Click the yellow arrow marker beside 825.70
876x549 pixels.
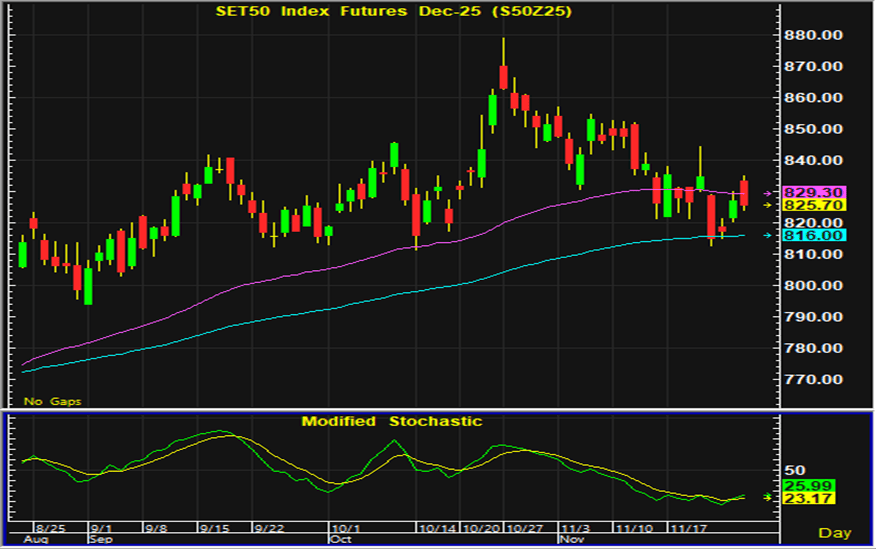coord(768,205)
